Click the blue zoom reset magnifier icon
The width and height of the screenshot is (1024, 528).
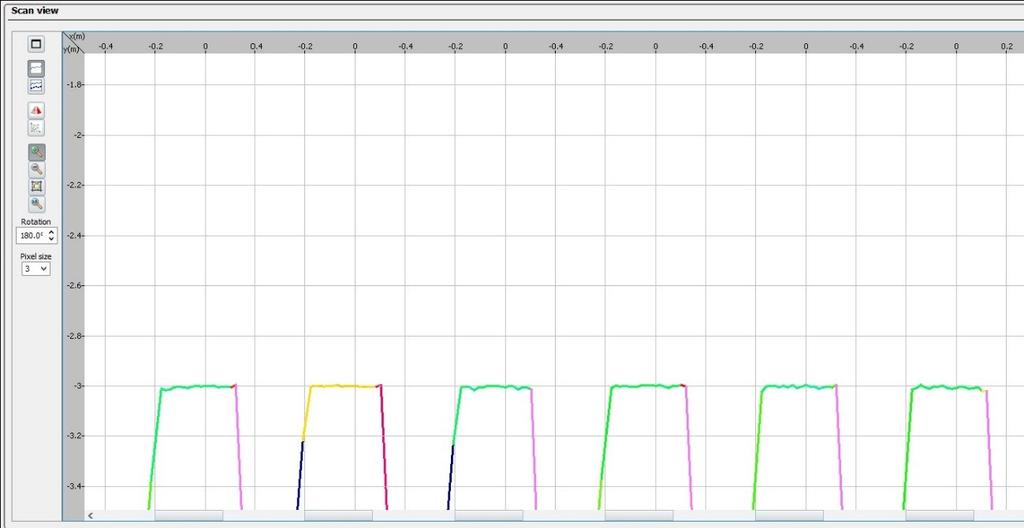tap(37, 204)
